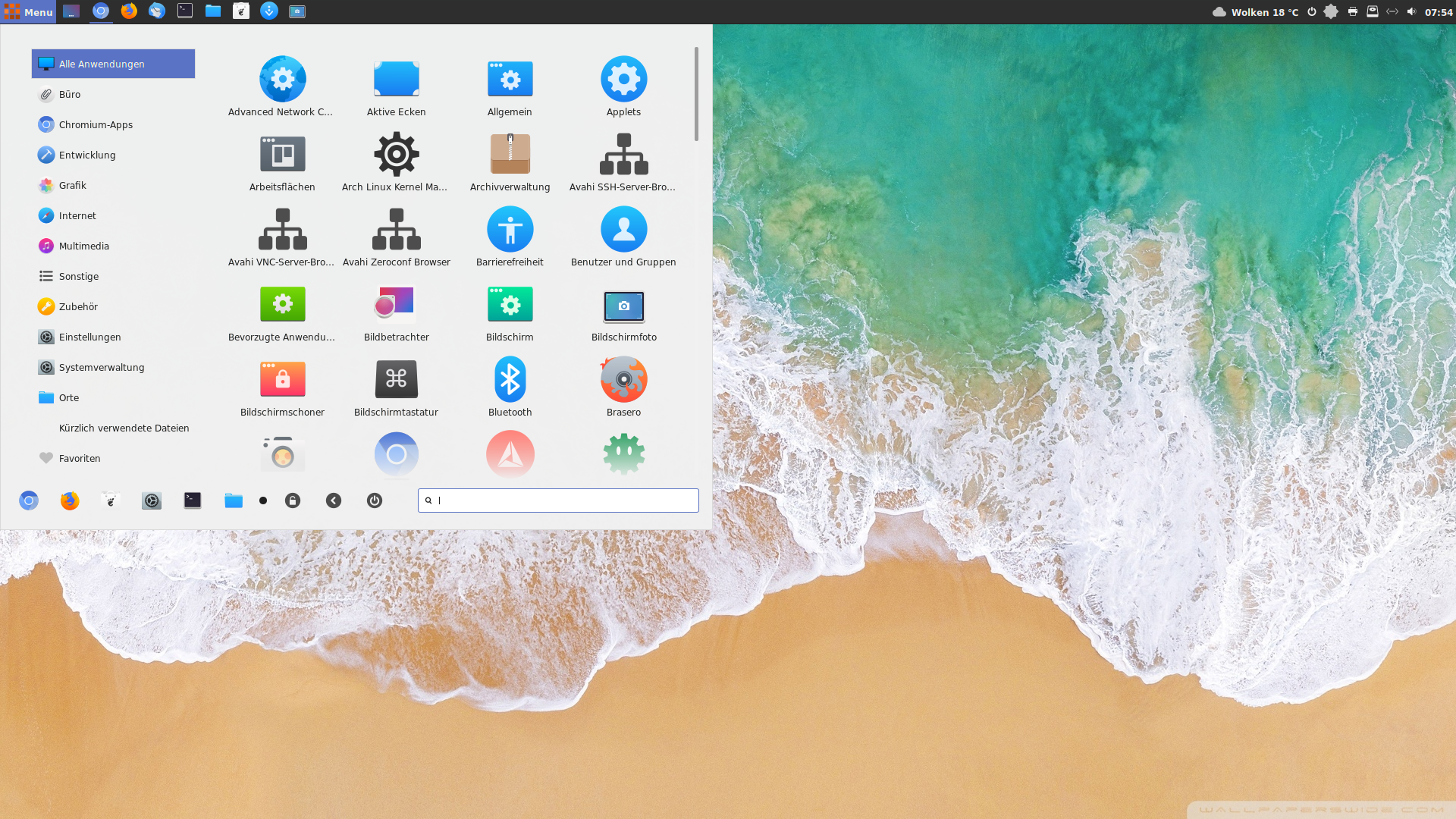This screenshot has height=819, width=1456.
Task: Click the volume icon in system tray
Action: pyautogui.click(x=1411, y=11)
